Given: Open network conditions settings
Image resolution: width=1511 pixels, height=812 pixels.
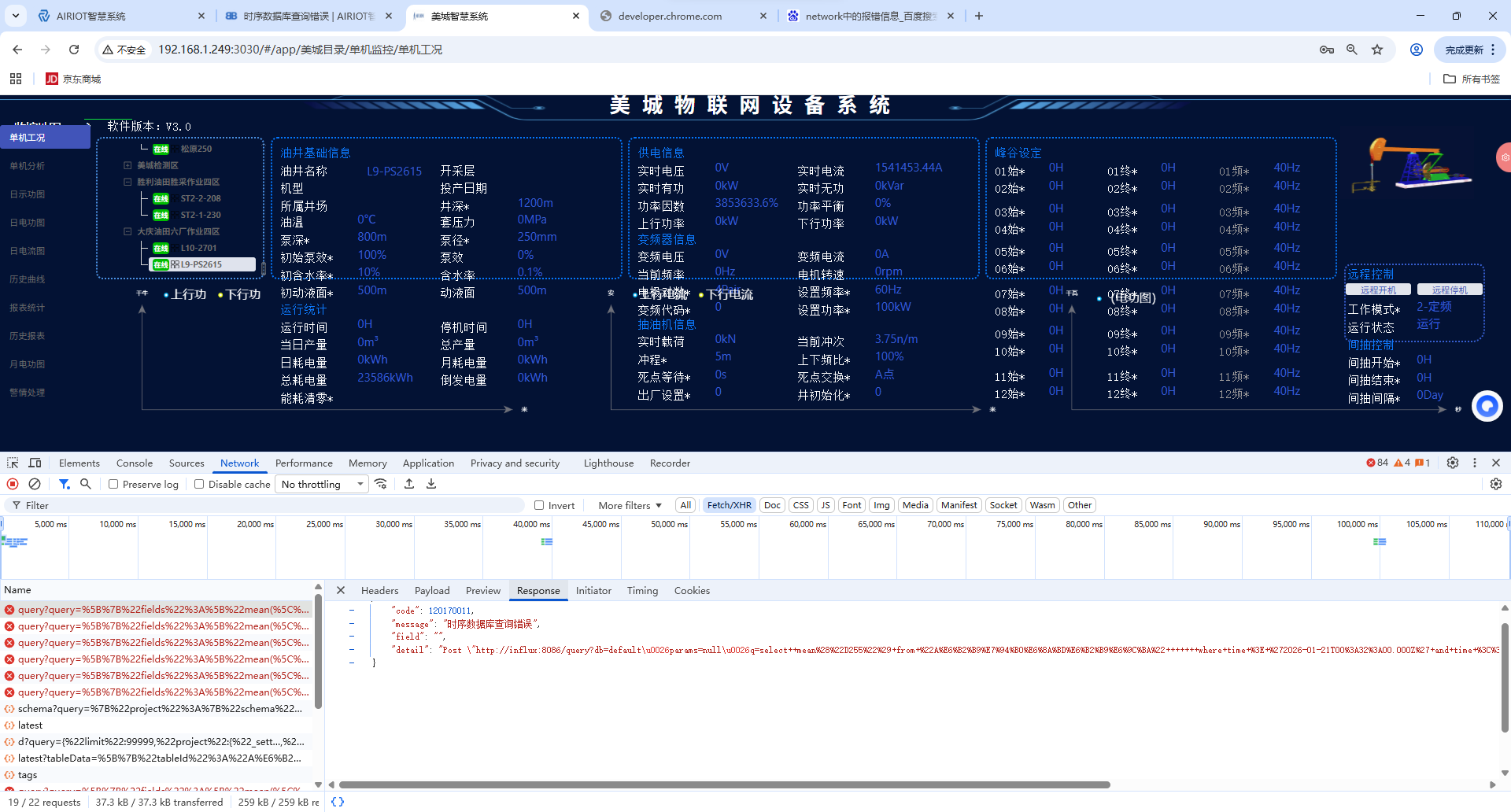Looking at the screenshot, I should 382,484.
